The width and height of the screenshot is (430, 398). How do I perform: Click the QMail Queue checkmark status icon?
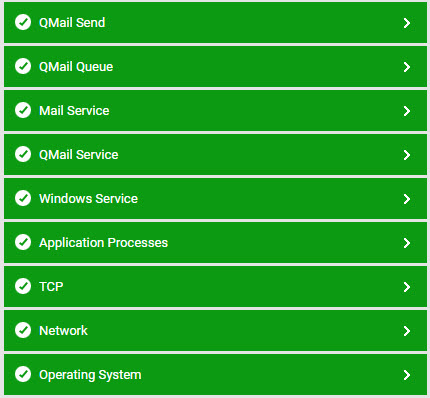click(x=23, y=66)
